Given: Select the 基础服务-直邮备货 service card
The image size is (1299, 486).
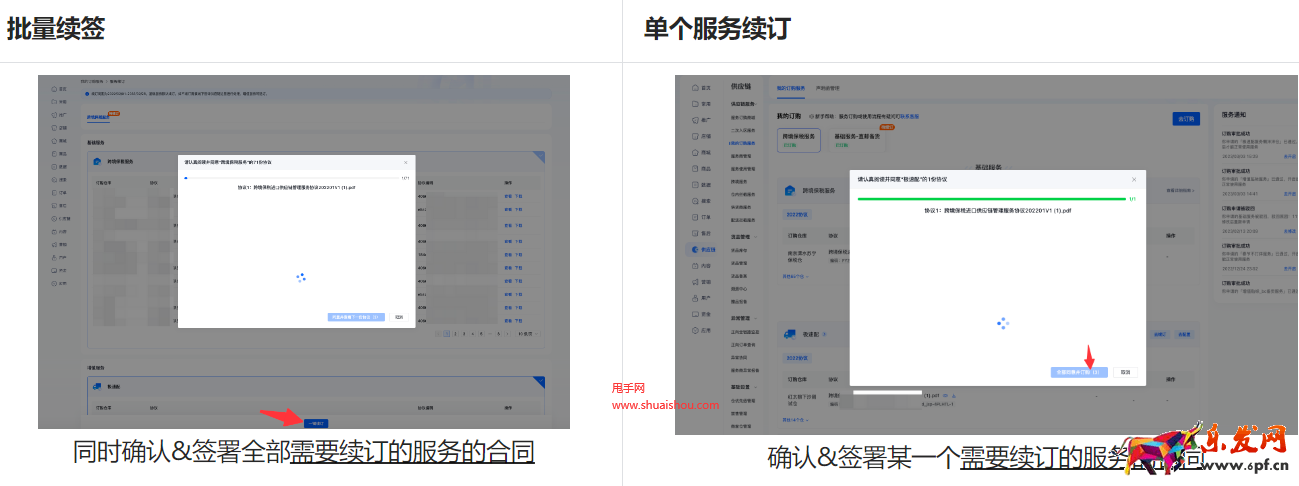Looking at the screenshot, I should click(856, 140).
